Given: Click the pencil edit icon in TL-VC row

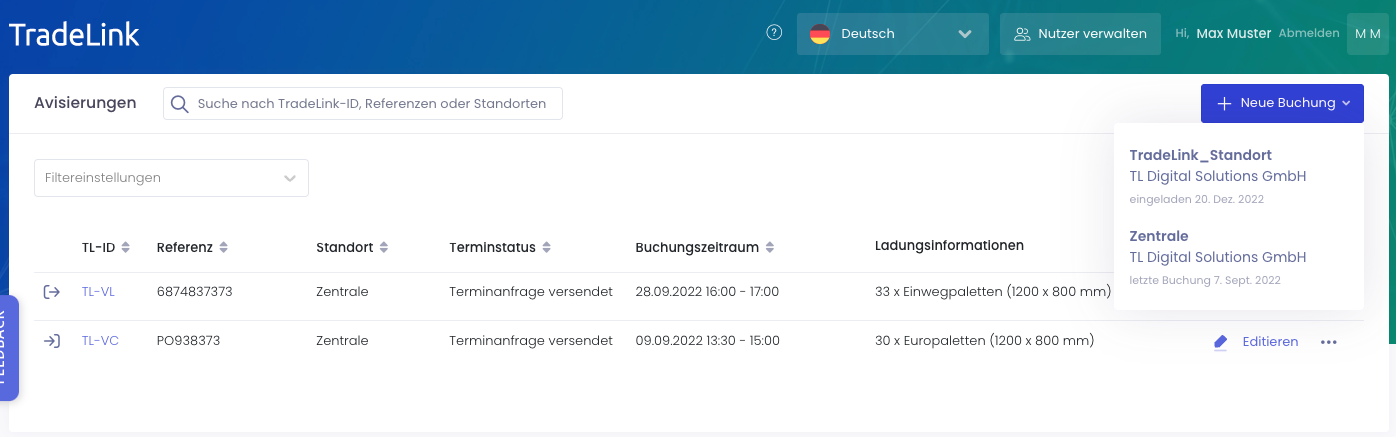Looking at the screenshot, I should [1220, 342].
